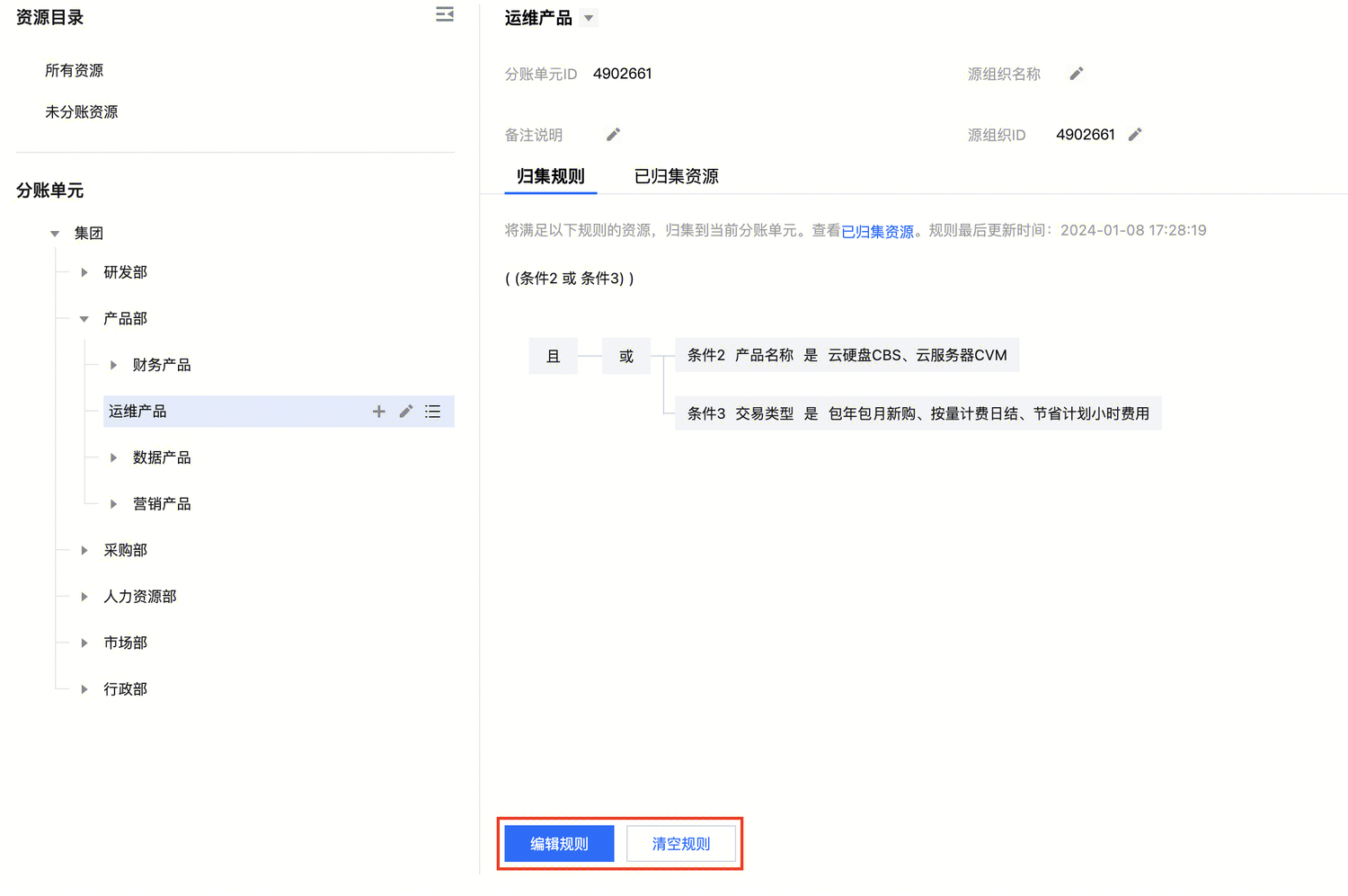Select 财务产品 in the tree
This screenshot has height=896, width=1348.
click(x=162, y=365)
